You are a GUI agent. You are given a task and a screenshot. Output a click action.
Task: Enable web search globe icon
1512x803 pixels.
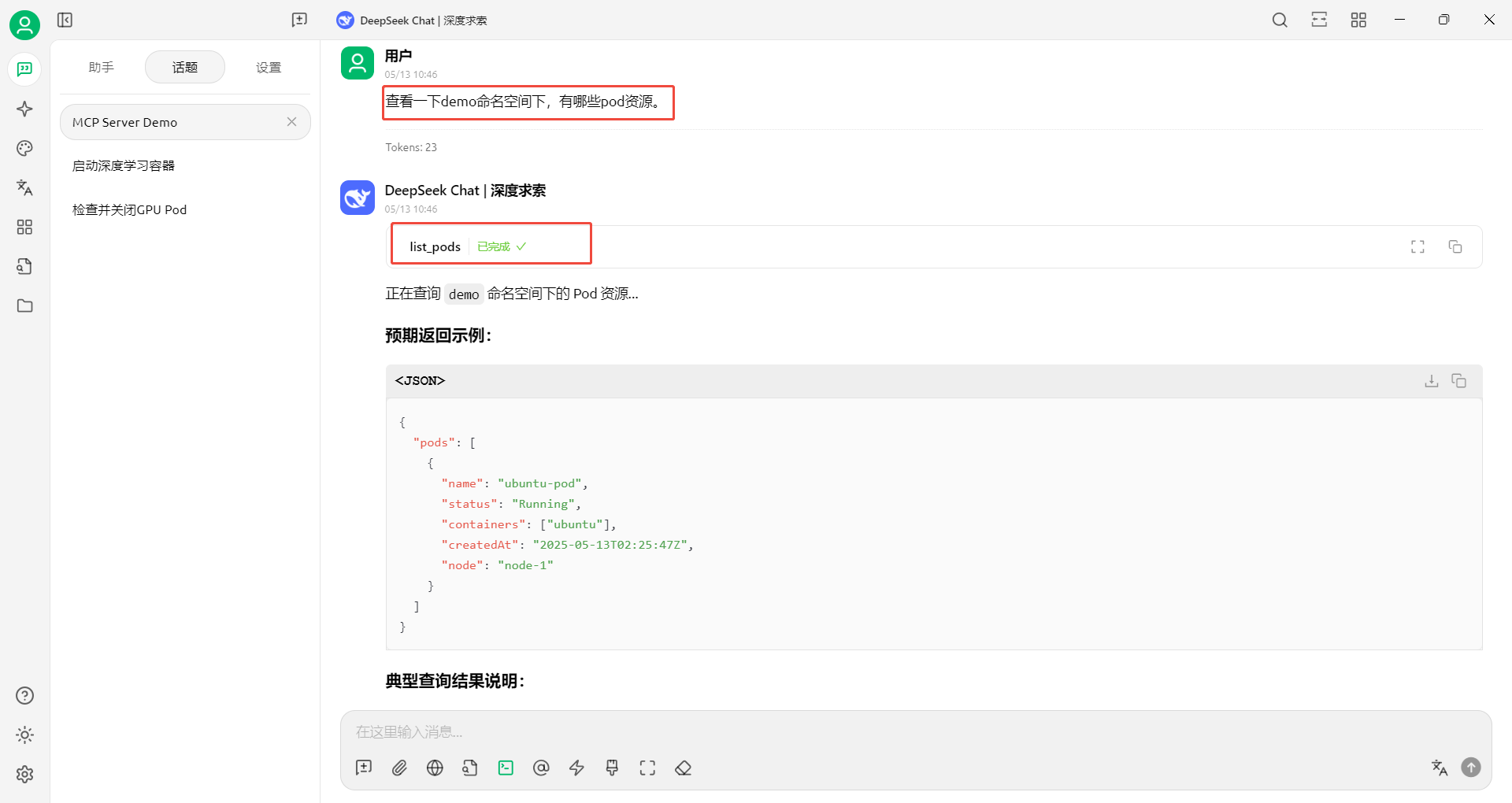pos(435,768)
